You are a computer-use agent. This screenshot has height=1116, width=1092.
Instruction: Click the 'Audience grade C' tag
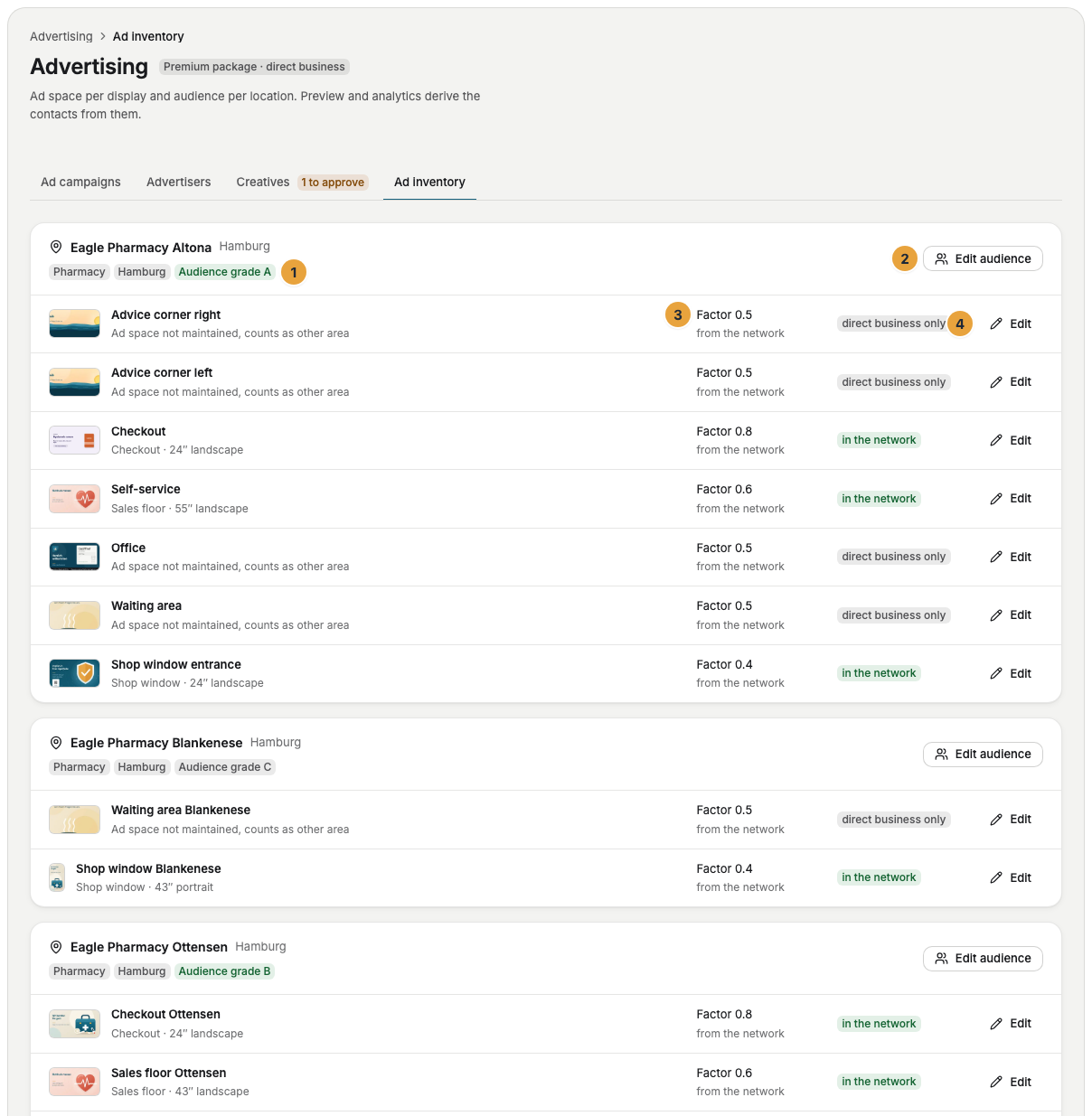[x=225, y=767]
